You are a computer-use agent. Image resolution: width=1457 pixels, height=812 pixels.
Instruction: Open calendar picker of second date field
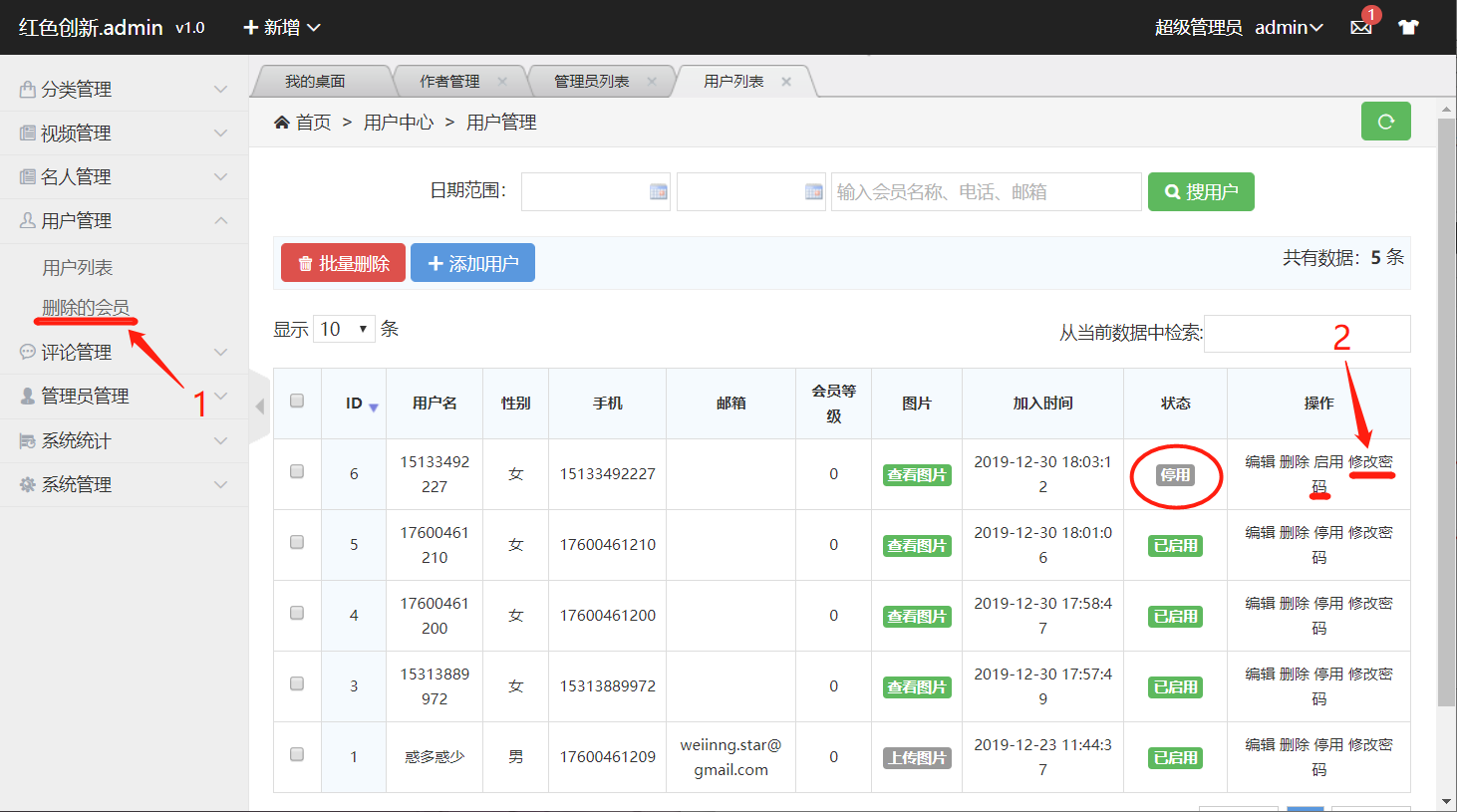[x=814, y=192]
